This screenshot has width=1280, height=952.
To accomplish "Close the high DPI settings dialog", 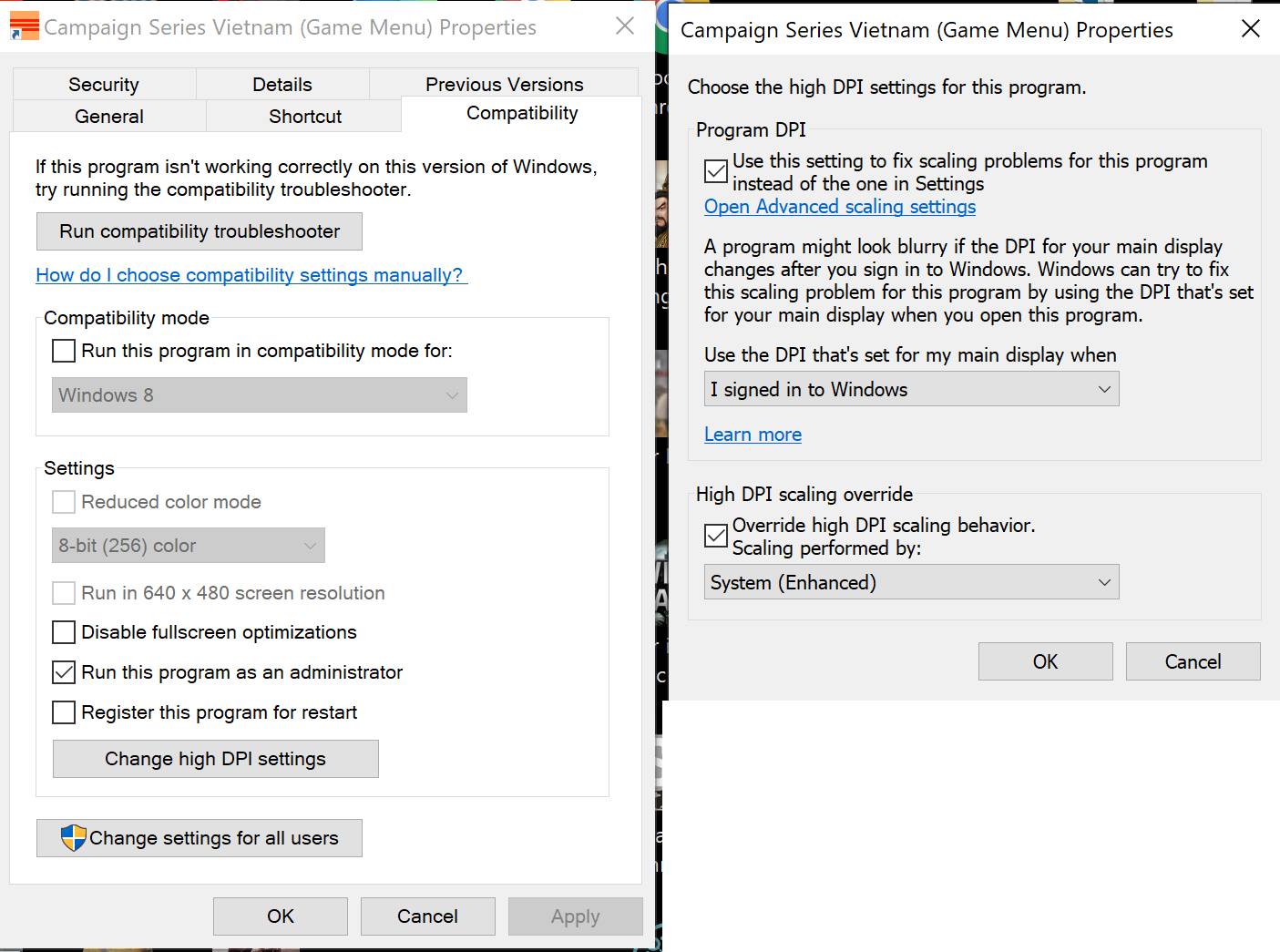I will 1251,29.
